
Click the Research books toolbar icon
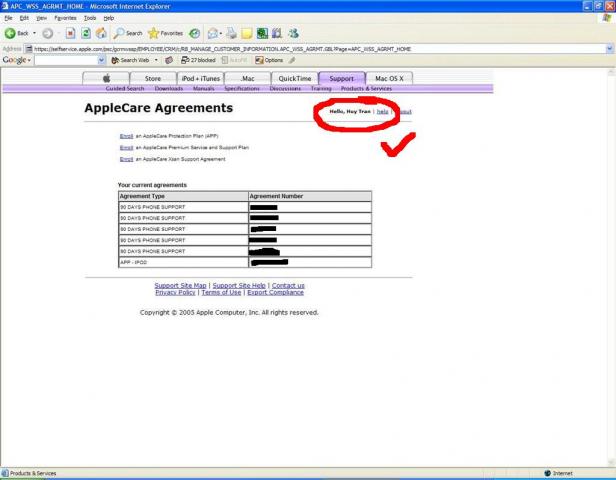tap(277, 33)
